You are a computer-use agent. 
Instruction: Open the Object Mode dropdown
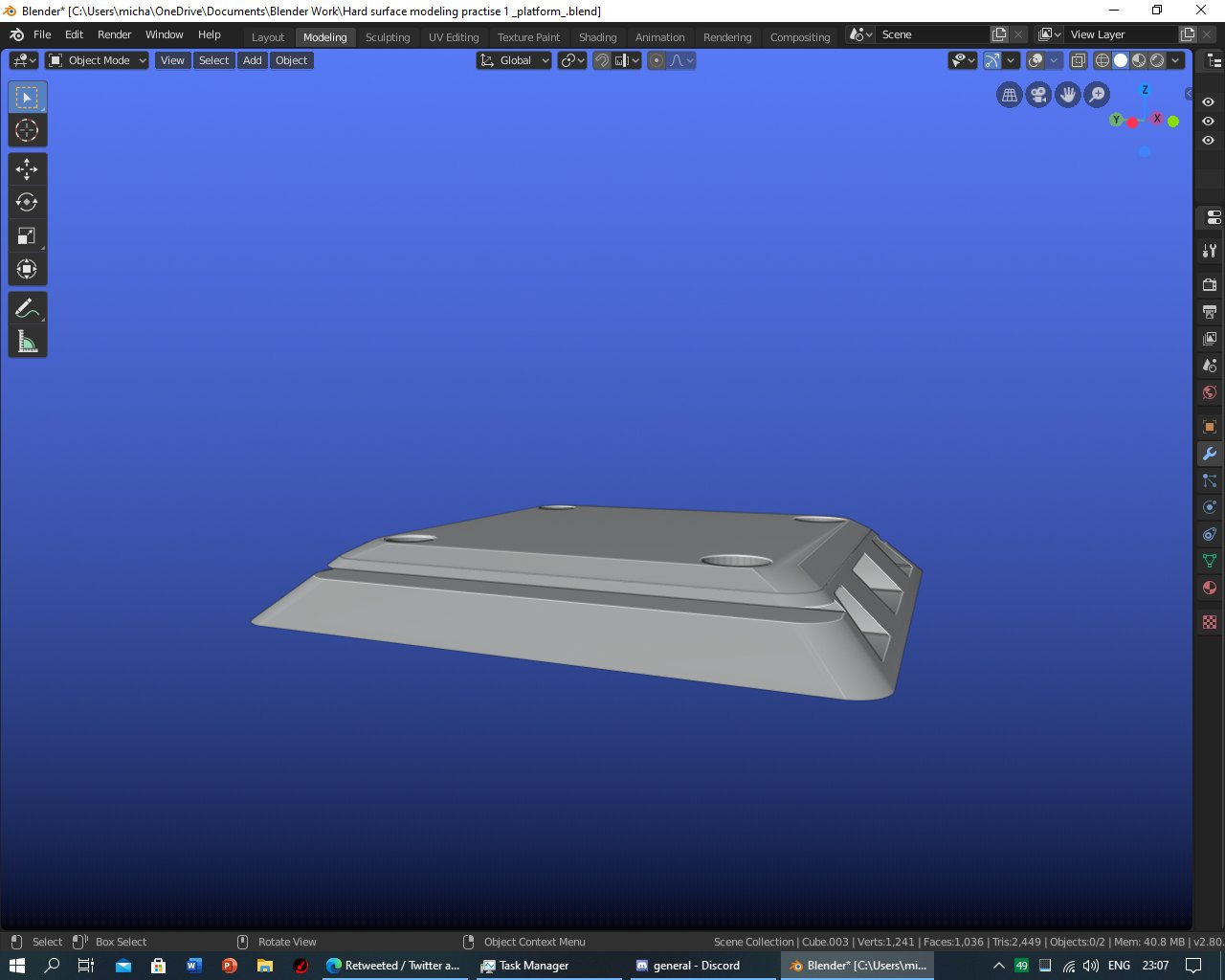click(x=98, y=60)
